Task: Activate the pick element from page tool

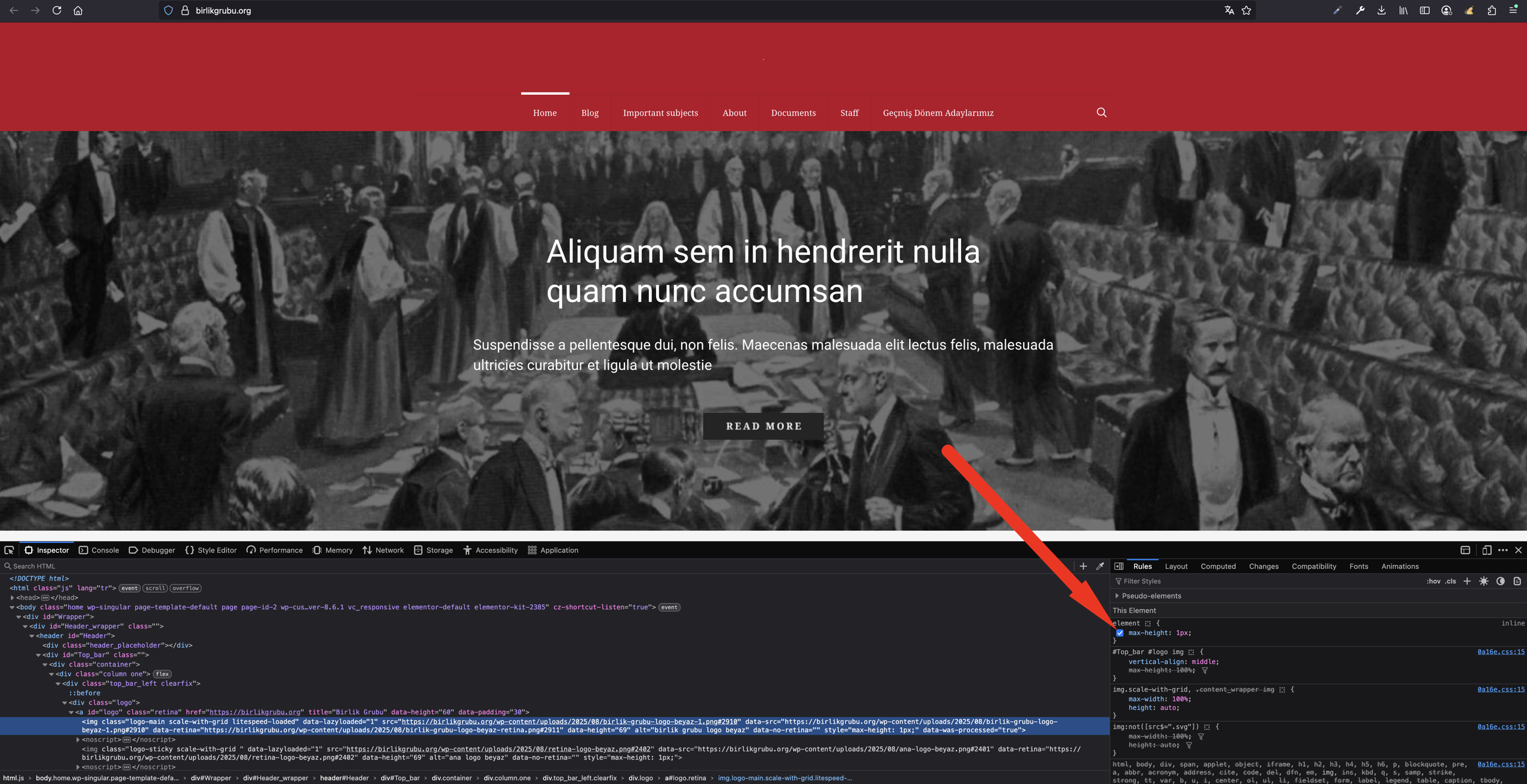Action: click(9, 550)
